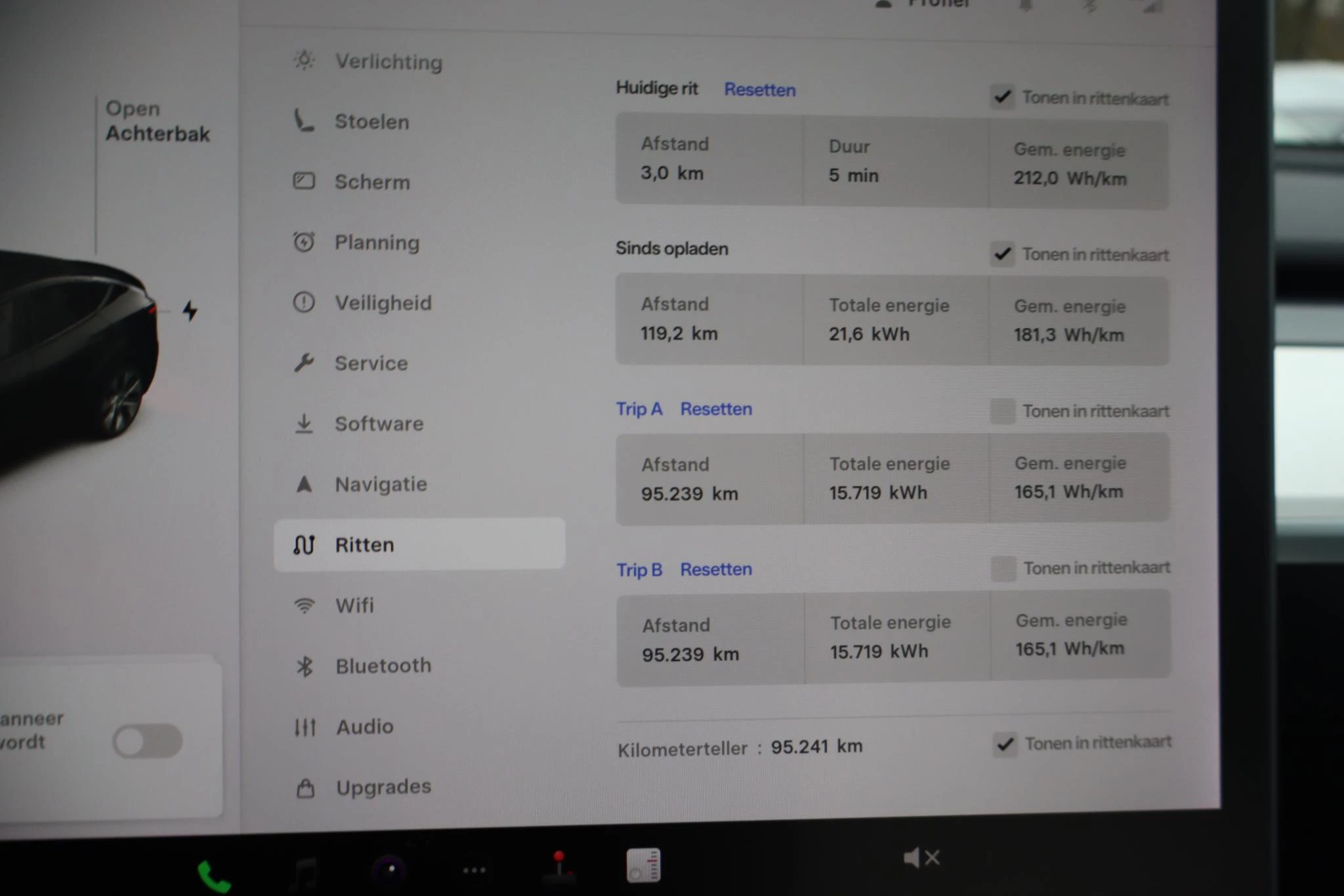Uncheck Huidige rit Tonen in rittenkaart
The height and width of the screenshot is (896, 1344).
click(1002, 97)
